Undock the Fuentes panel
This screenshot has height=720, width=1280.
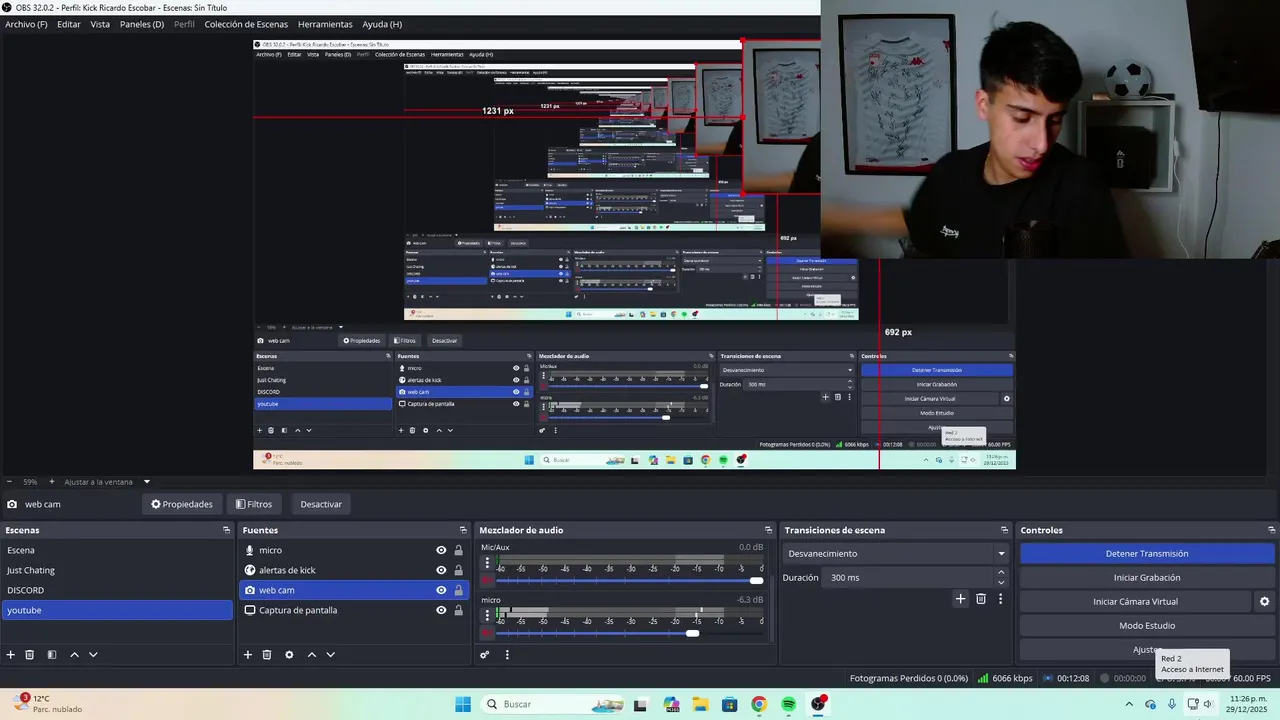(463, 530)
